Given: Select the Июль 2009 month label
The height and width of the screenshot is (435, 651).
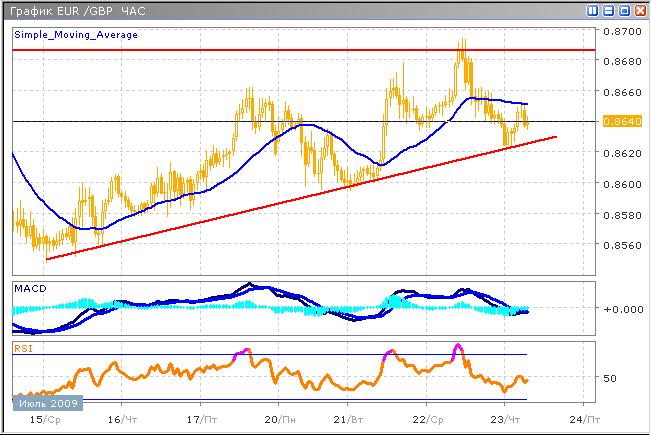Looking at the screenshot, I should [46, 403].
